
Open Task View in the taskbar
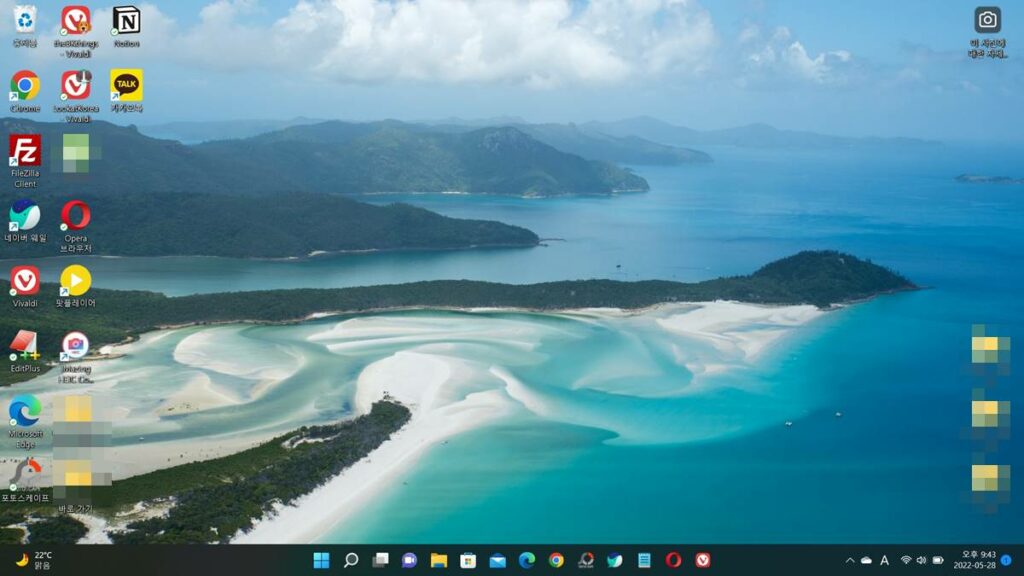[380, 560]
